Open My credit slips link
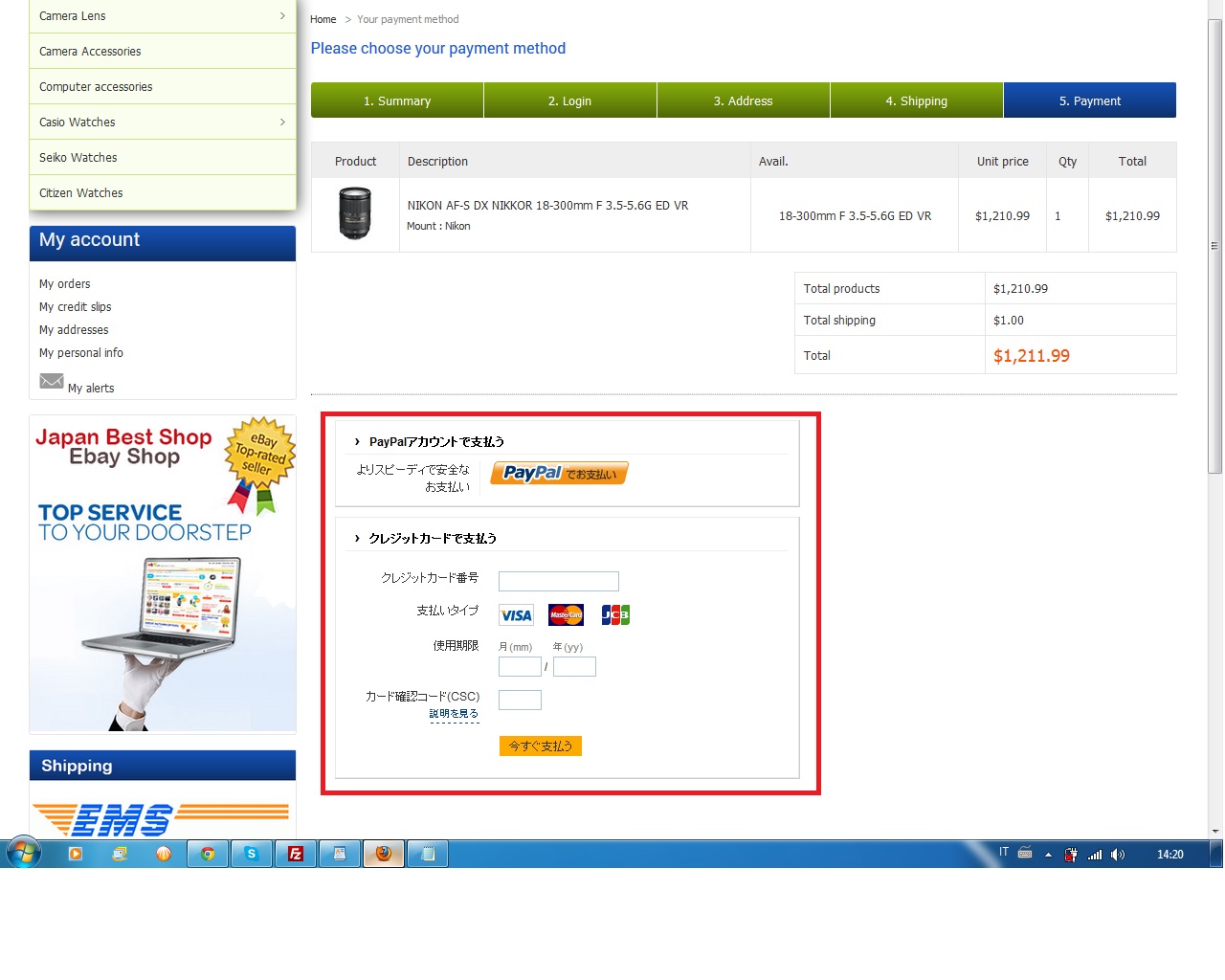Image resolution: width=1225 pixels, height=980 pixels. click(x=76, y=307)
